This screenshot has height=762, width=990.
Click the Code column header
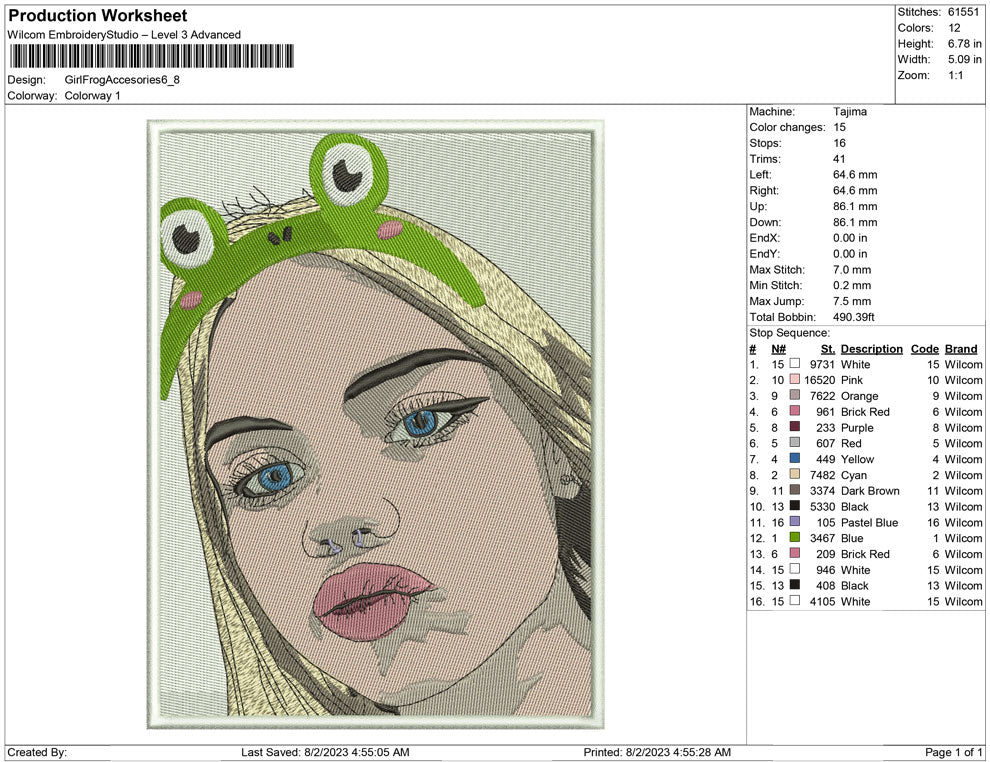925,349
